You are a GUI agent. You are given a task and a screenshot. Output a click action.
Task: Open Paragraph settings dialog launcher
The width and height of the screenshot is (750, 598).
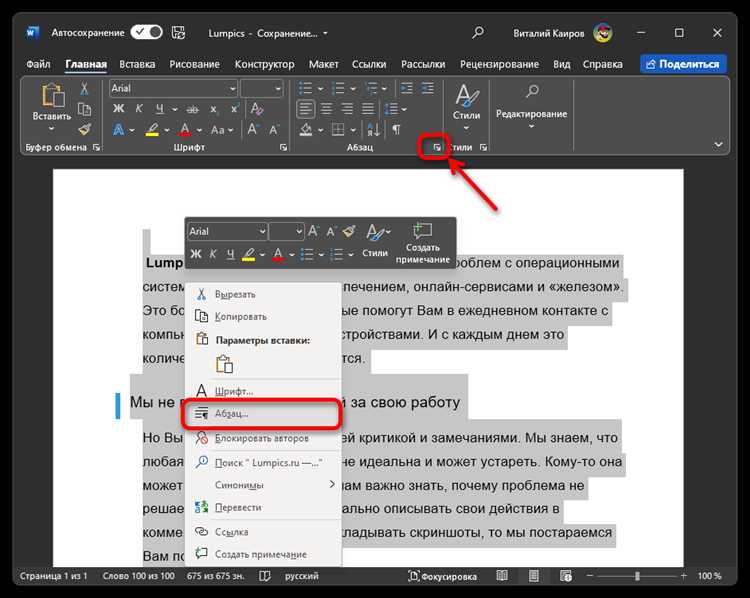point(437,147)
